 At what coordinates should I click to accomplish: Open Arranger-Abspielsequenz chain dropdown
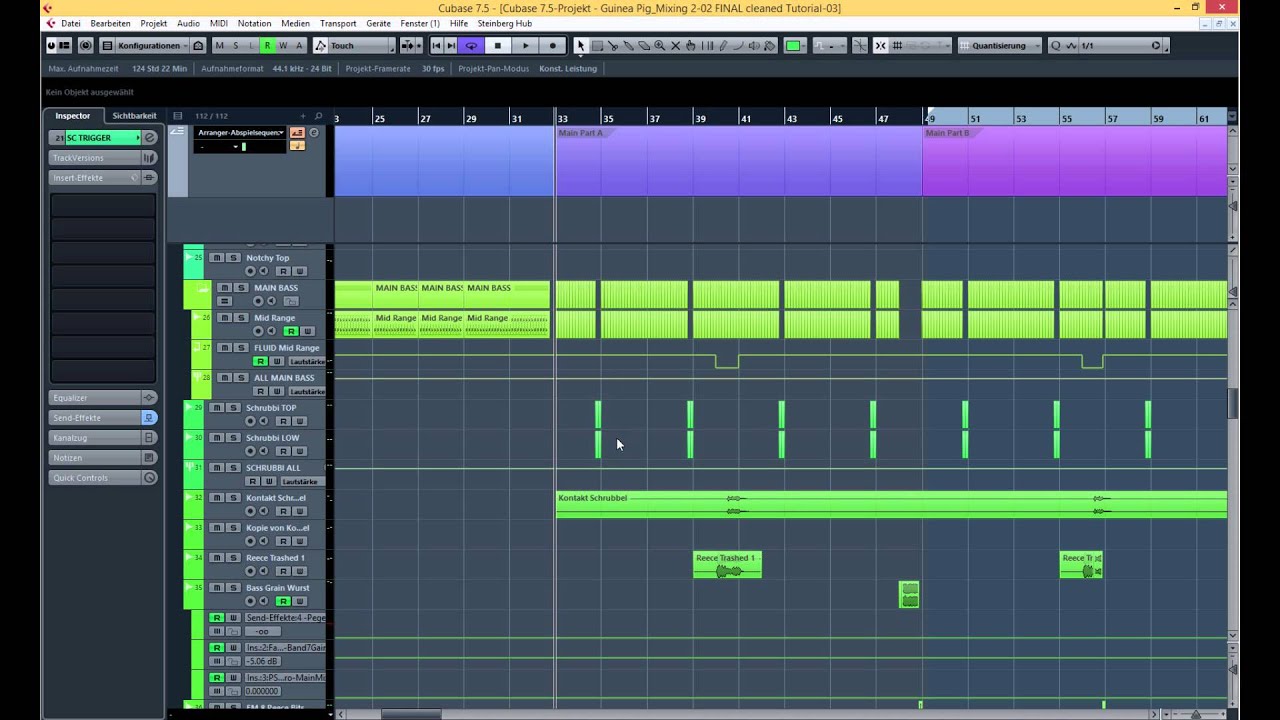(x=241, y=132)
